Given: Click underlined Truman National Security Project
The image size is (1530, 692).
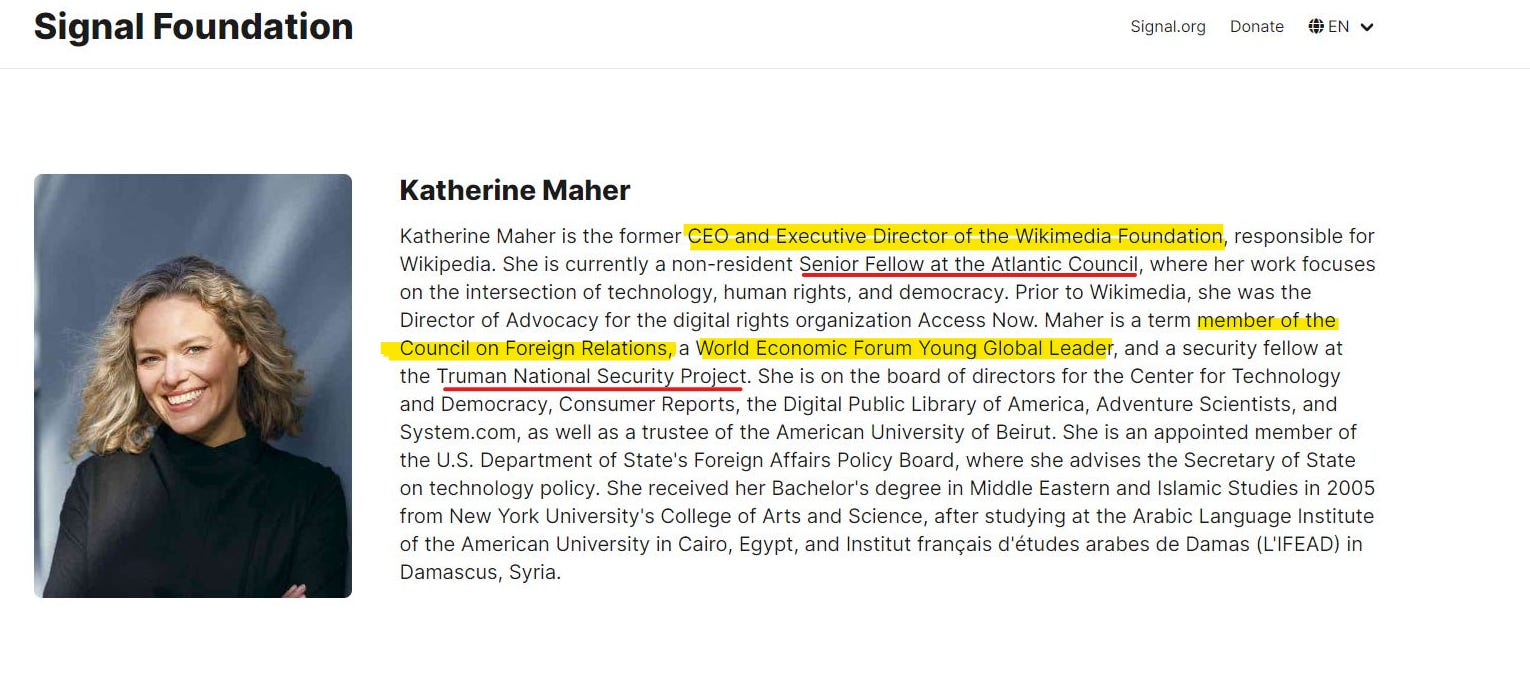Looking at the screenshot, I should [590, 376].
